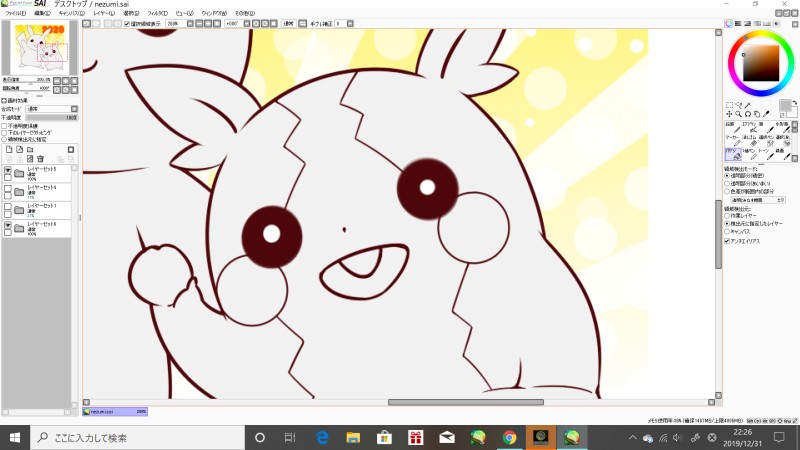
Task: Open the rotation angle dropdown in toolbar
Action: [x=247, y=23]
